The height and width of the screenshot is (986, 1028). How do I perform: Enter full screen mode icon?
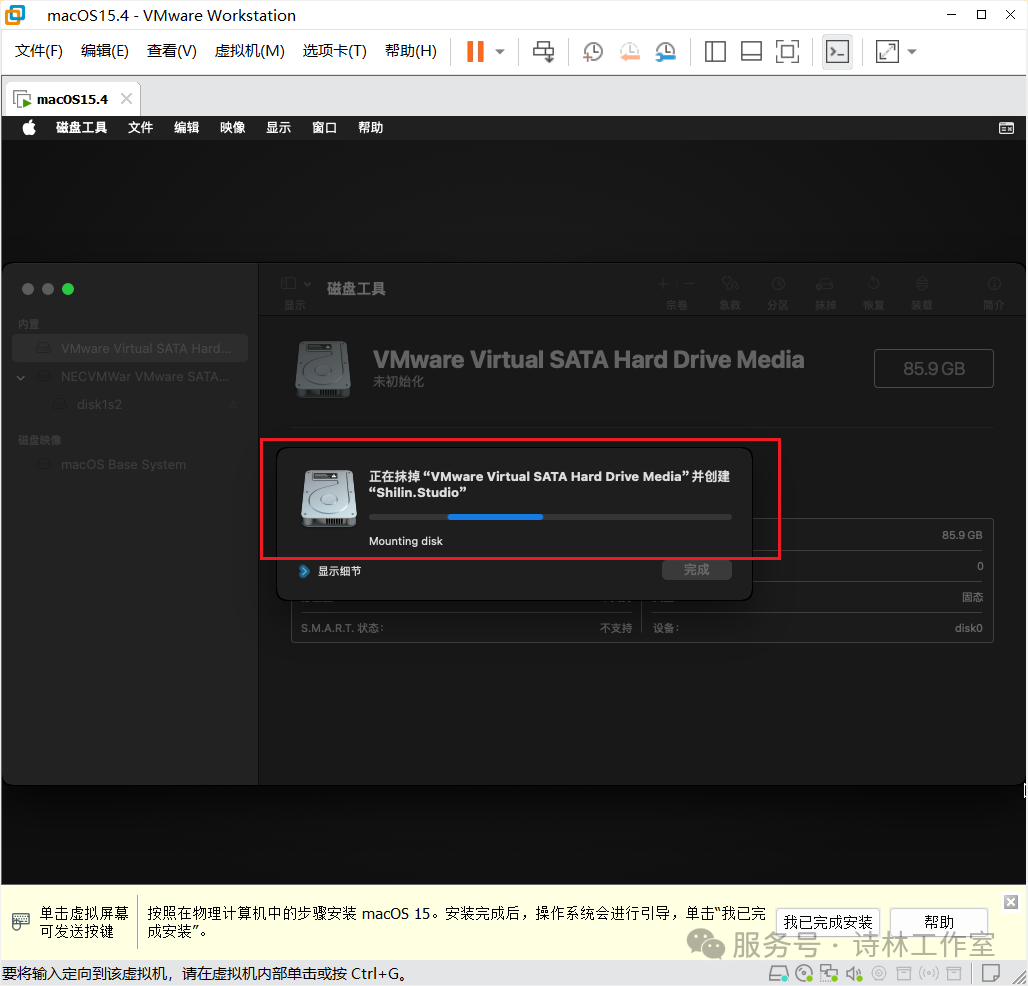pos(787,52)
